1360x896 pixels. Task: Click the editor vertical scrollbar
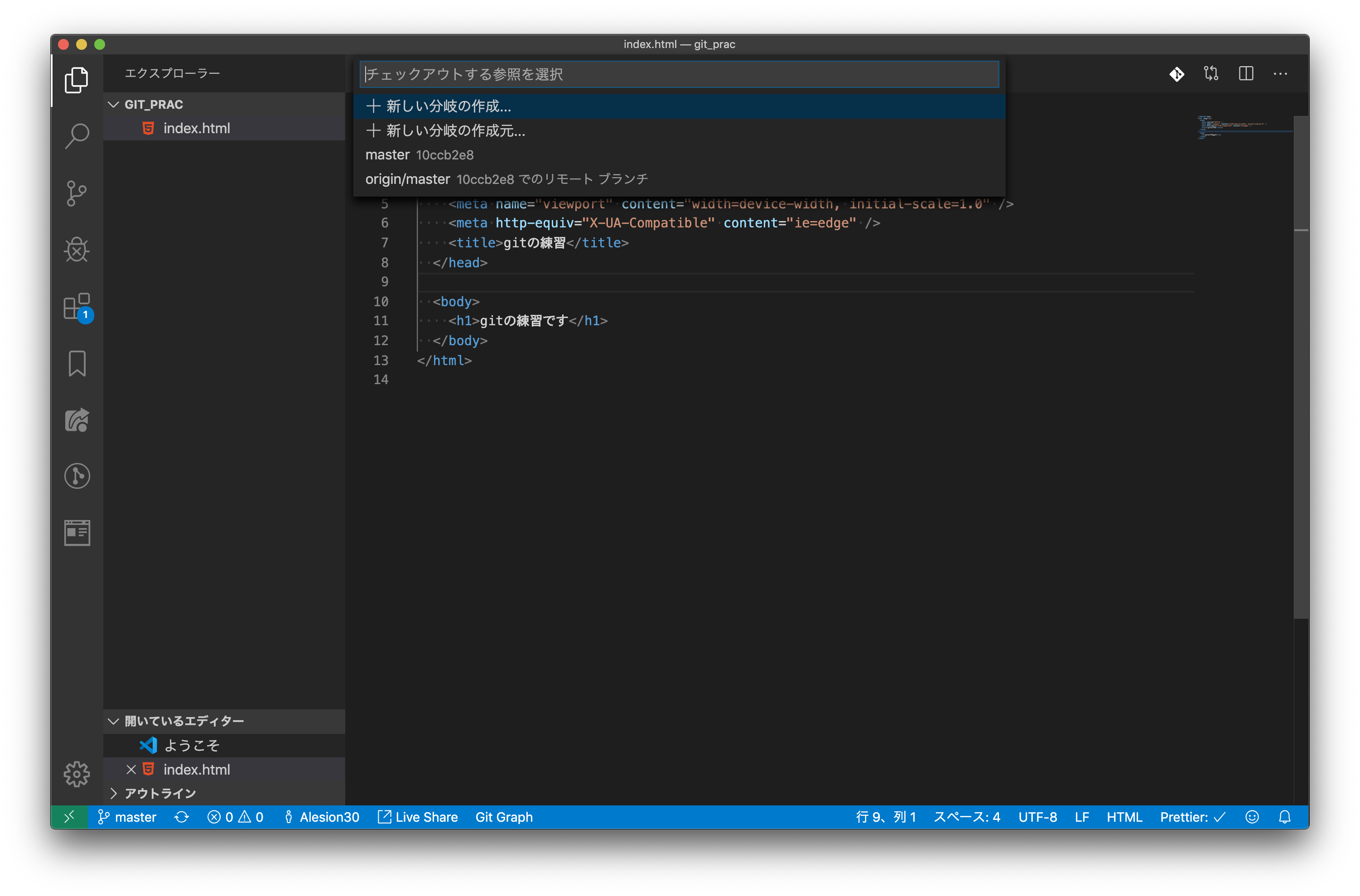[x=1301, y=366]
